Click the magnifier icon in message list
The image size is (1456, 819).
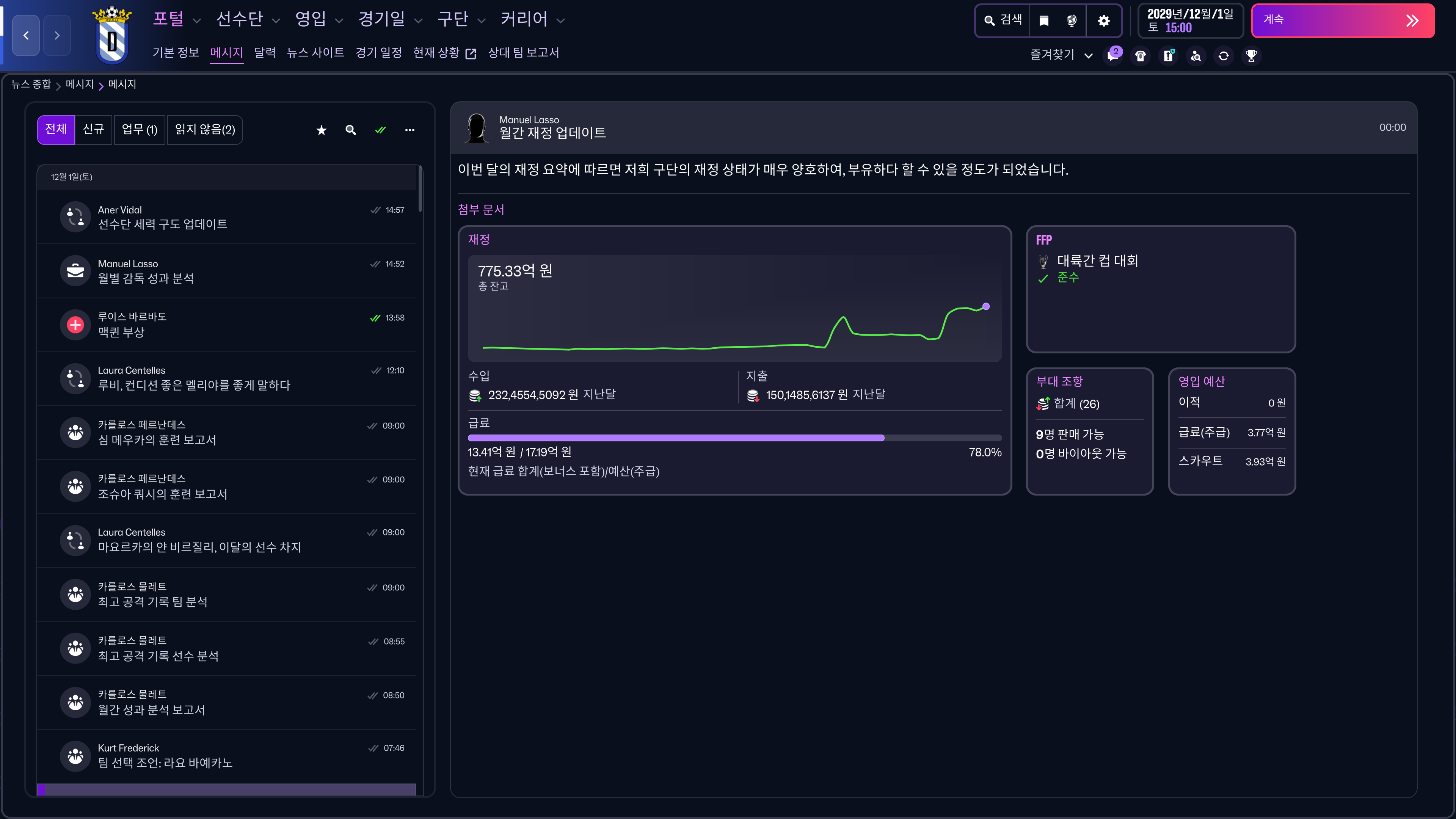point(350,130)
